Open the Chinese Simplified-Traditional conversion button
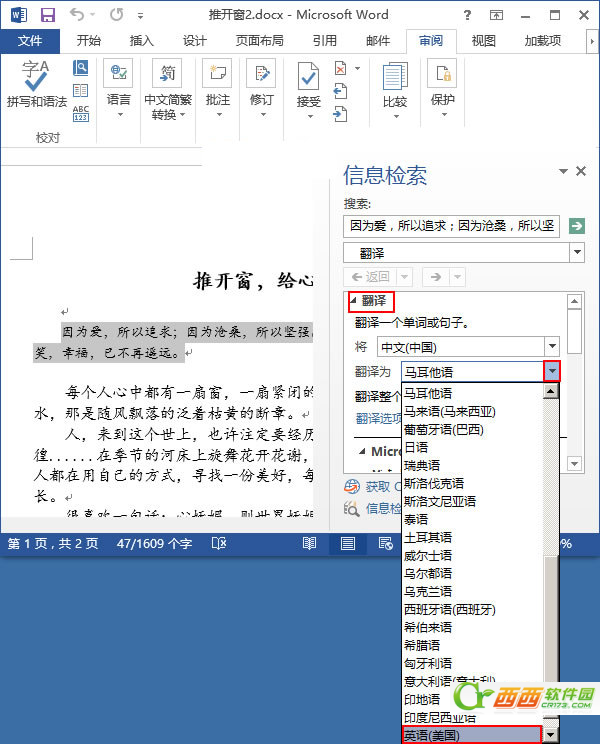This screenshot has height=744, width=600. pos(168,90)
